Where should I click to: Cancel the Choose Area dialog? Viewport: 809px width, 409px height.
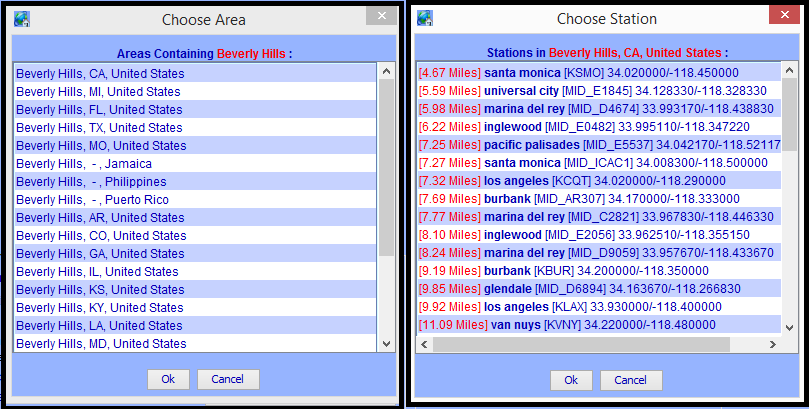228,379
